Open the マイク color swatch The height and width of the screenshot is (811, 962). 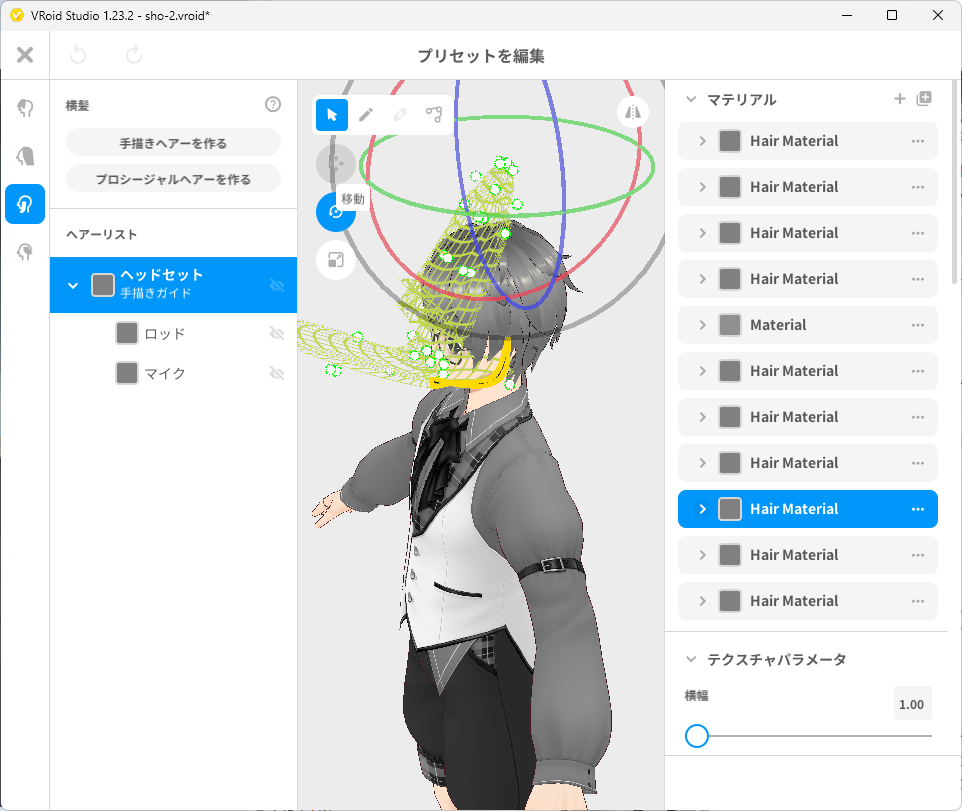(127, 372)
